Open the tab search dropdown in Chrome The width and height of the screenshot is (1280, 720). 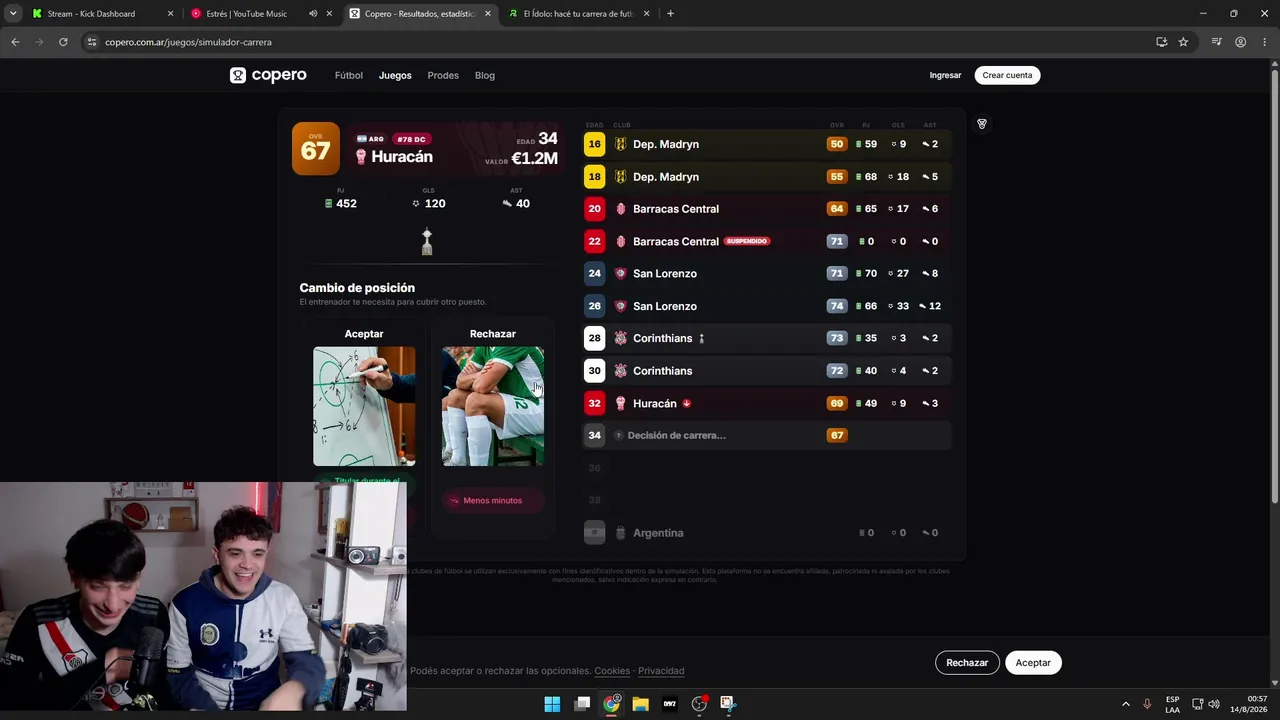pos(13,14)
